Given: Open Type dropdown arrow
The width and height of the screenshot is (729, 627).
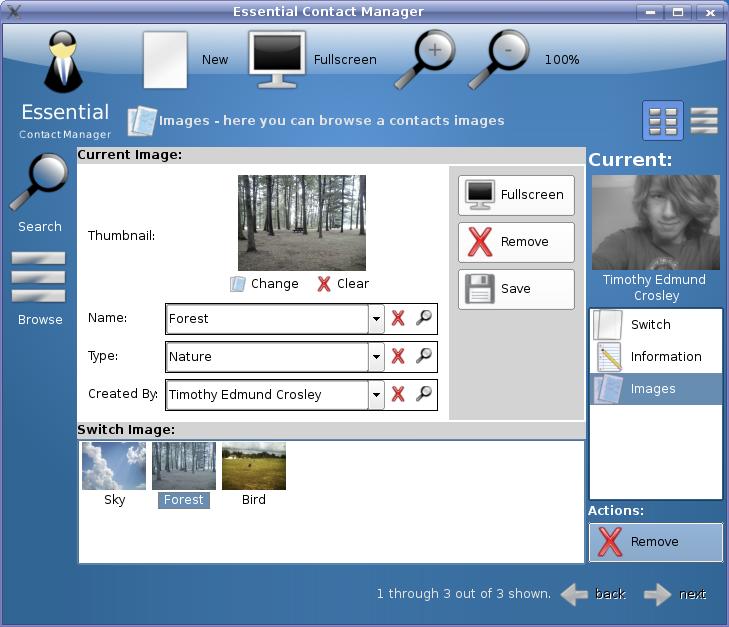Looking at the screenshot, I should coord(376,357).
